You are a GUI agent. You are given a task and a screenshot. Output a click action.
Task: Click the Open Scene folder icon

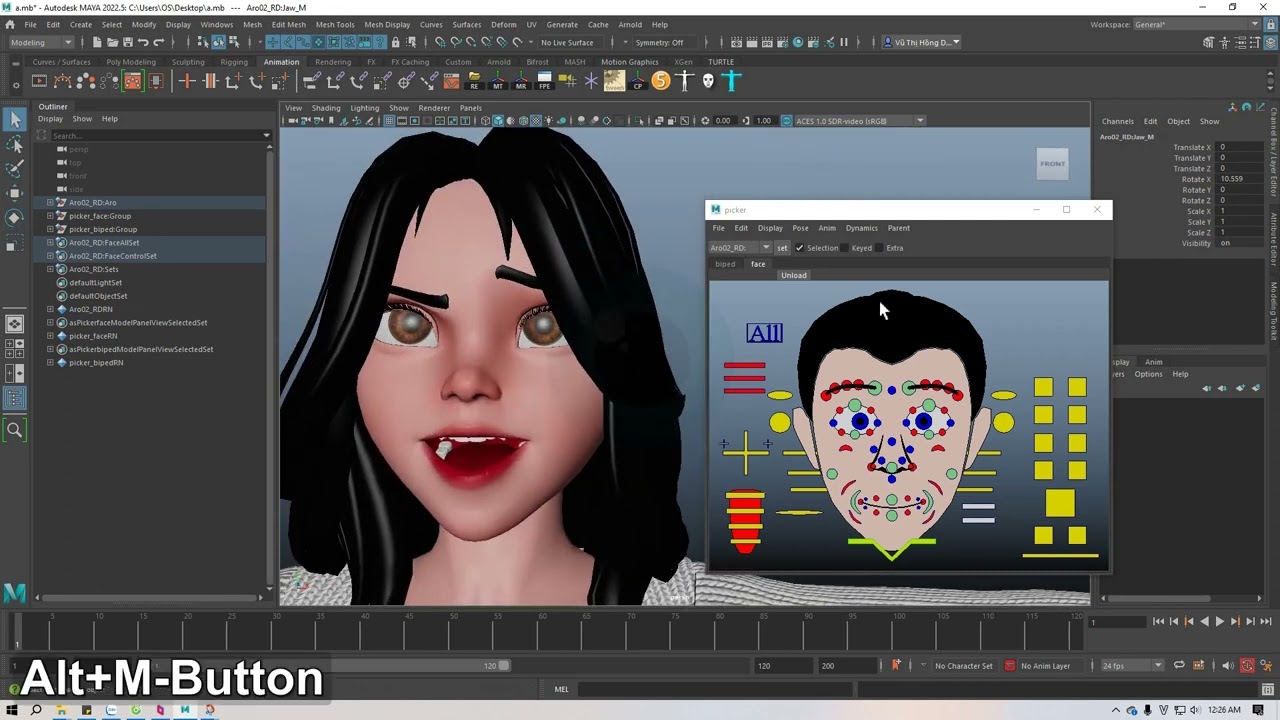tap(112, 42)
